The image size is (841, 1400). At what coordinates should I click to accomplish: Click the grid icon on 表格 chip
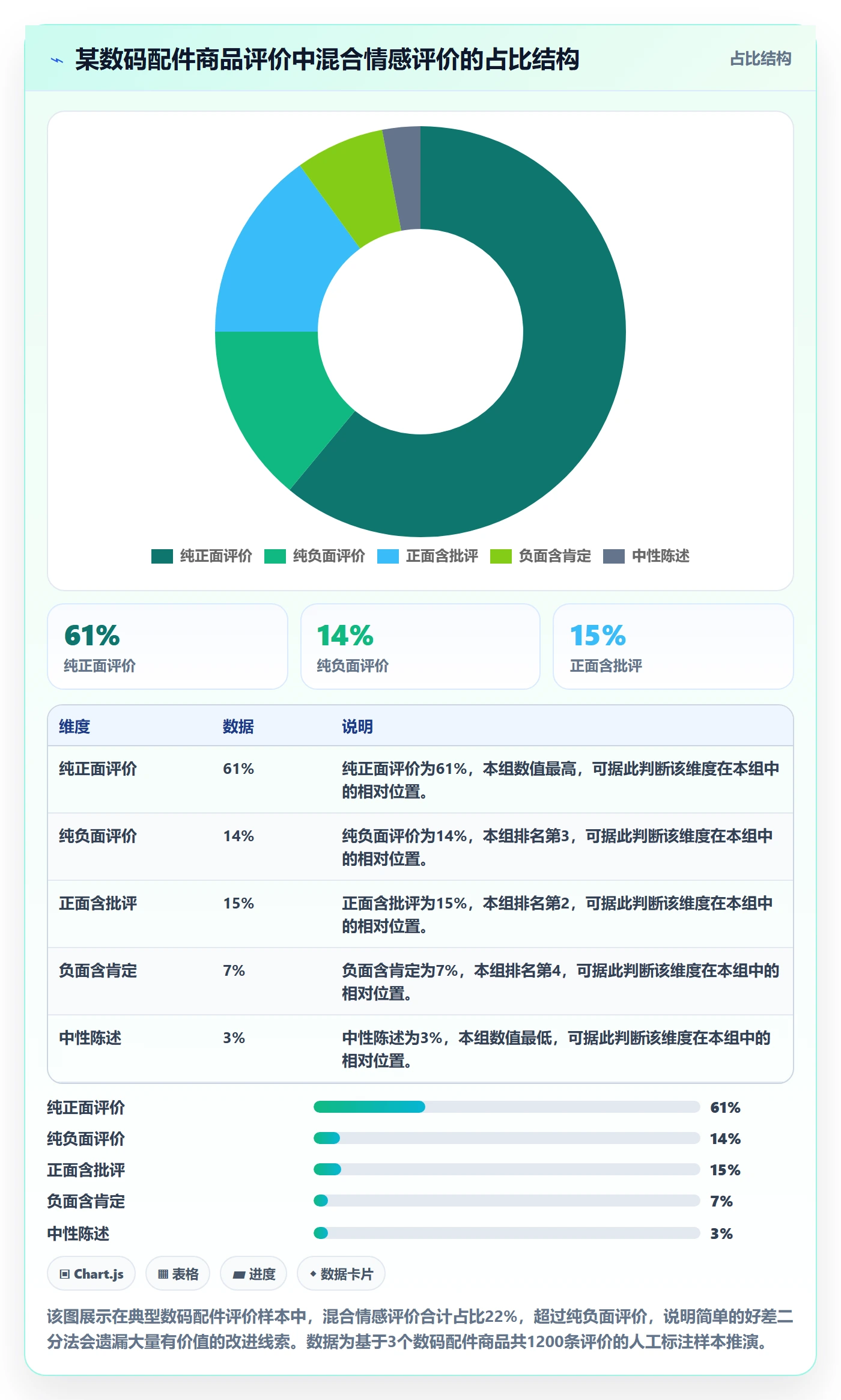163,1274
